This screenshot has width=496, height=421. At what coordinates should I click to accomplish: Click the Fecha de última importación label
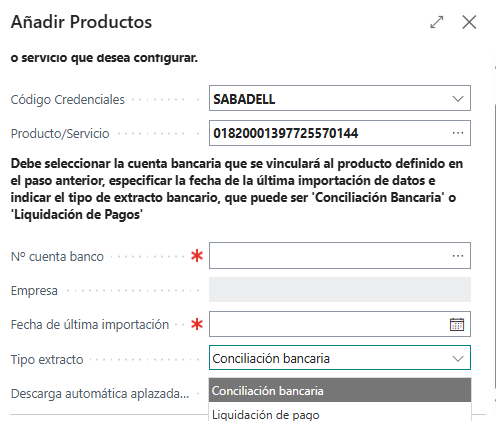pyautogui.click(x=90, y=324)
